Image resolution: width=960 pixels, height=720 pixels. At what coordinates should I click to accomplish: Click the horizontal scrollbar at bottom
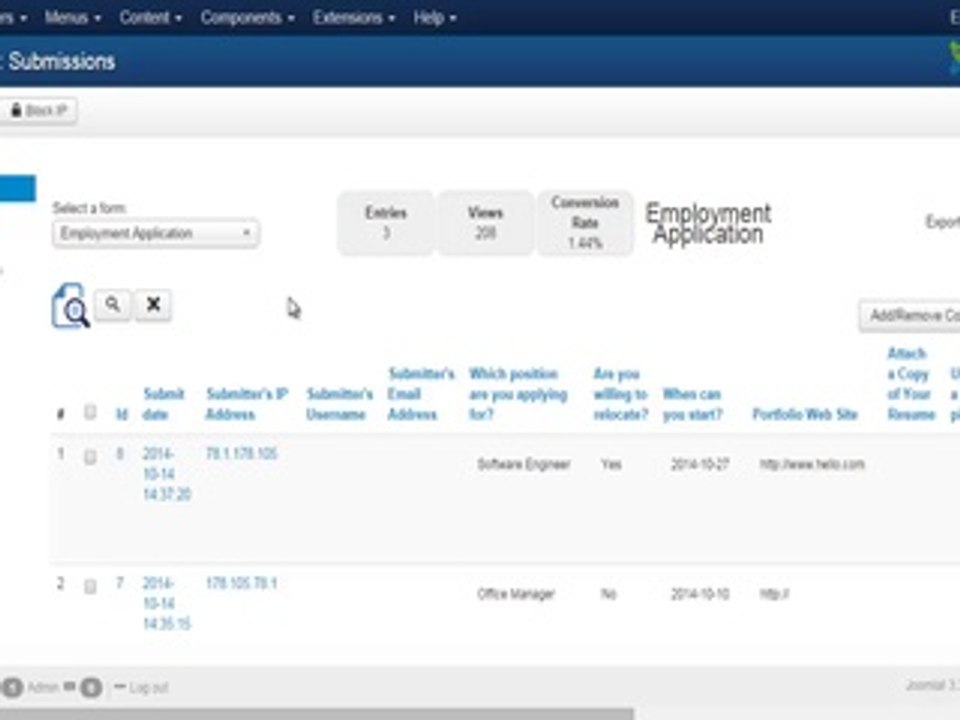pyautogui.click(x=317, y=714)
